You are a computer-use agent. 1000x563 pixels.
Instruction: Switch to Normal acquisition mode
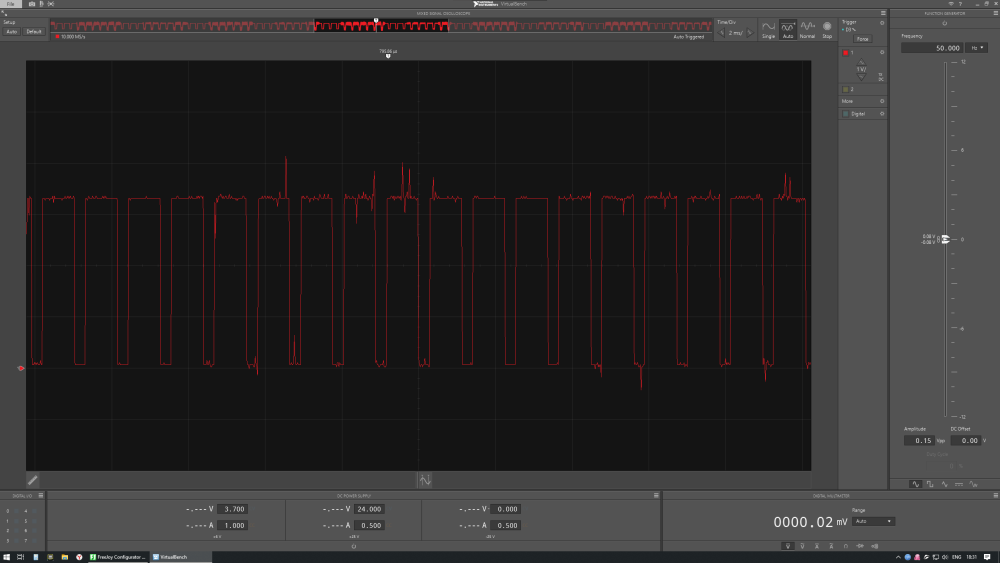click(807, 29)
